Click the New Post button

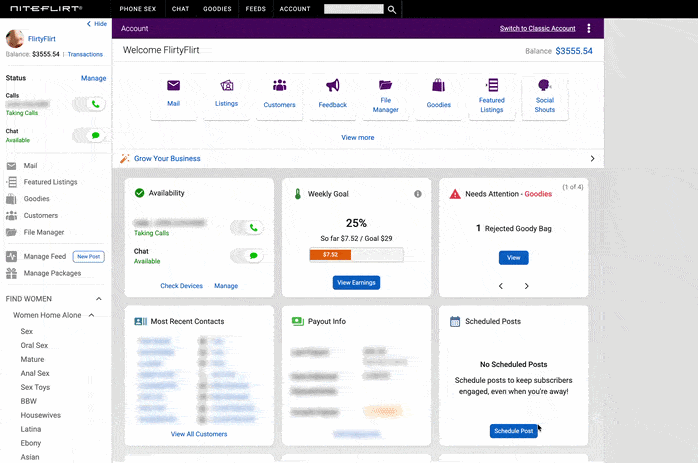point(89,256)
